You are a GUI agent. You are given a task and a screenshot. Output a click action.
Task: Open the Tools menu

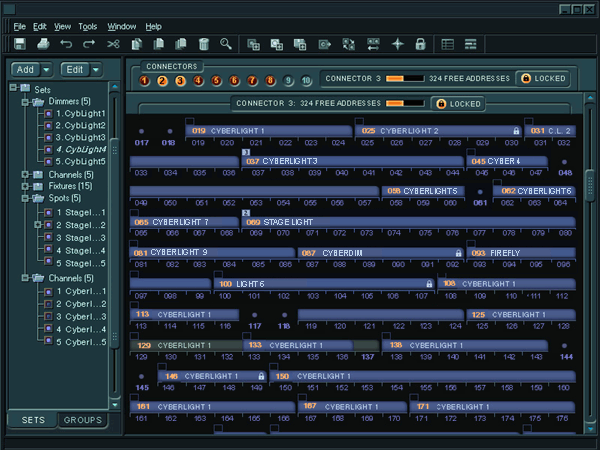tap(88, 25)
